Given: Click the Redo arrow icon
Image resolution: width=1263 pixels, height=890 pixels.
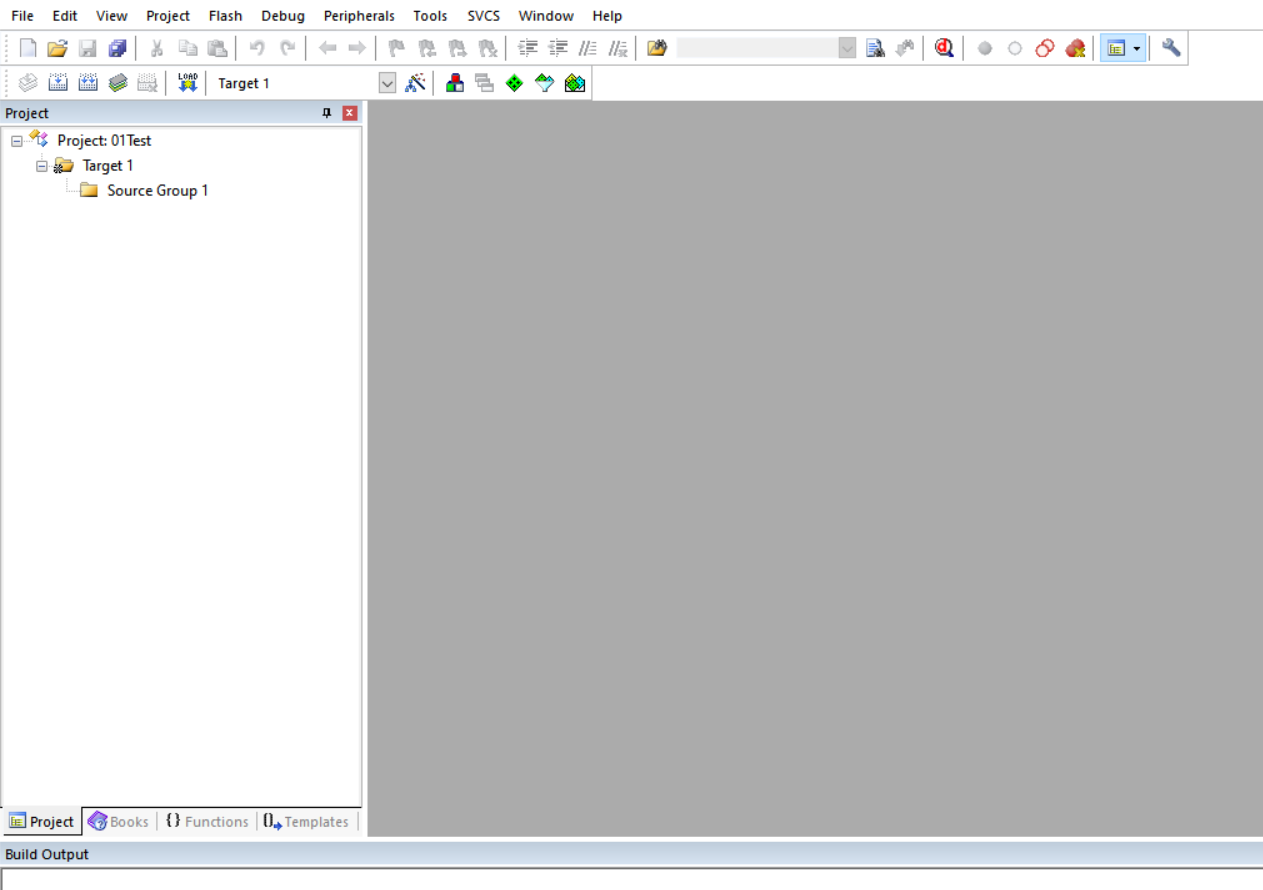Looking at the screenshot, I should point(287,48).
